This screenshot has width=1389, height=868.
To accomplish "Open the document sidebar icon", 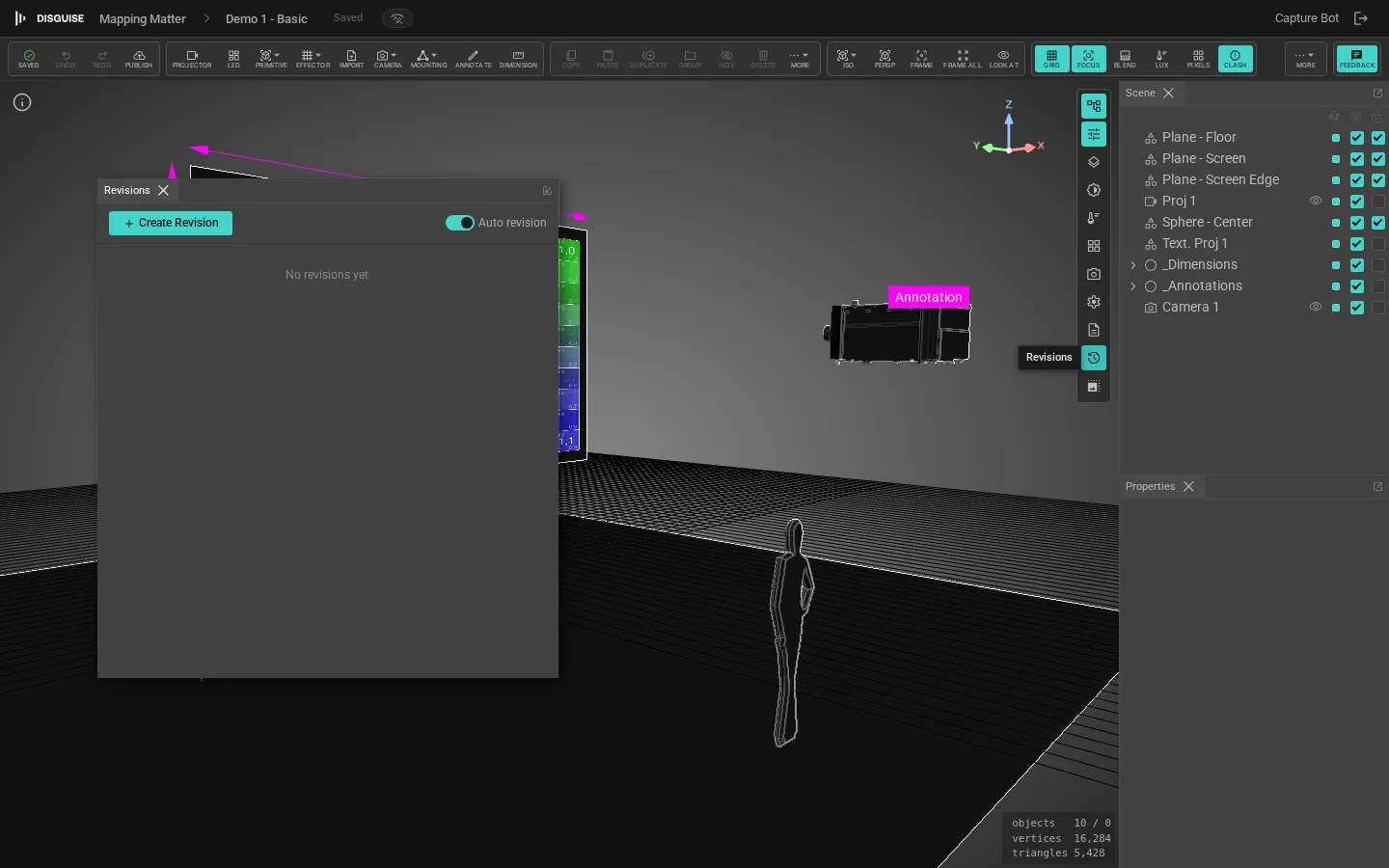I will [1094, 330].
